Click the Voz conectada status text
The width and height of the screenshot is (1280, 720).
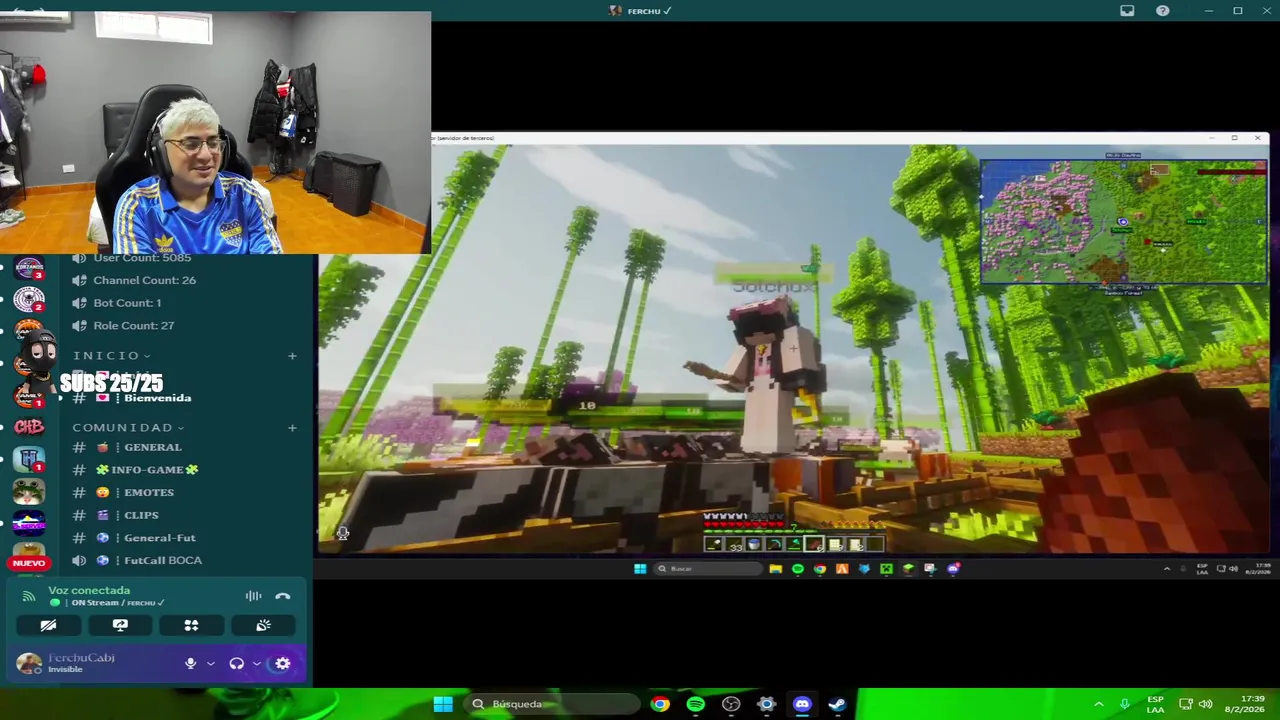pos(89,591)
